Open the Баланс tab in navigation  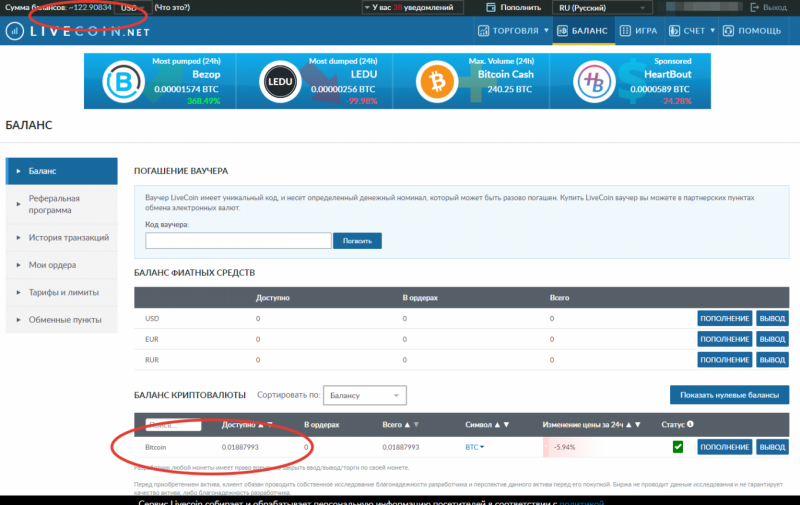pos(584,31)
